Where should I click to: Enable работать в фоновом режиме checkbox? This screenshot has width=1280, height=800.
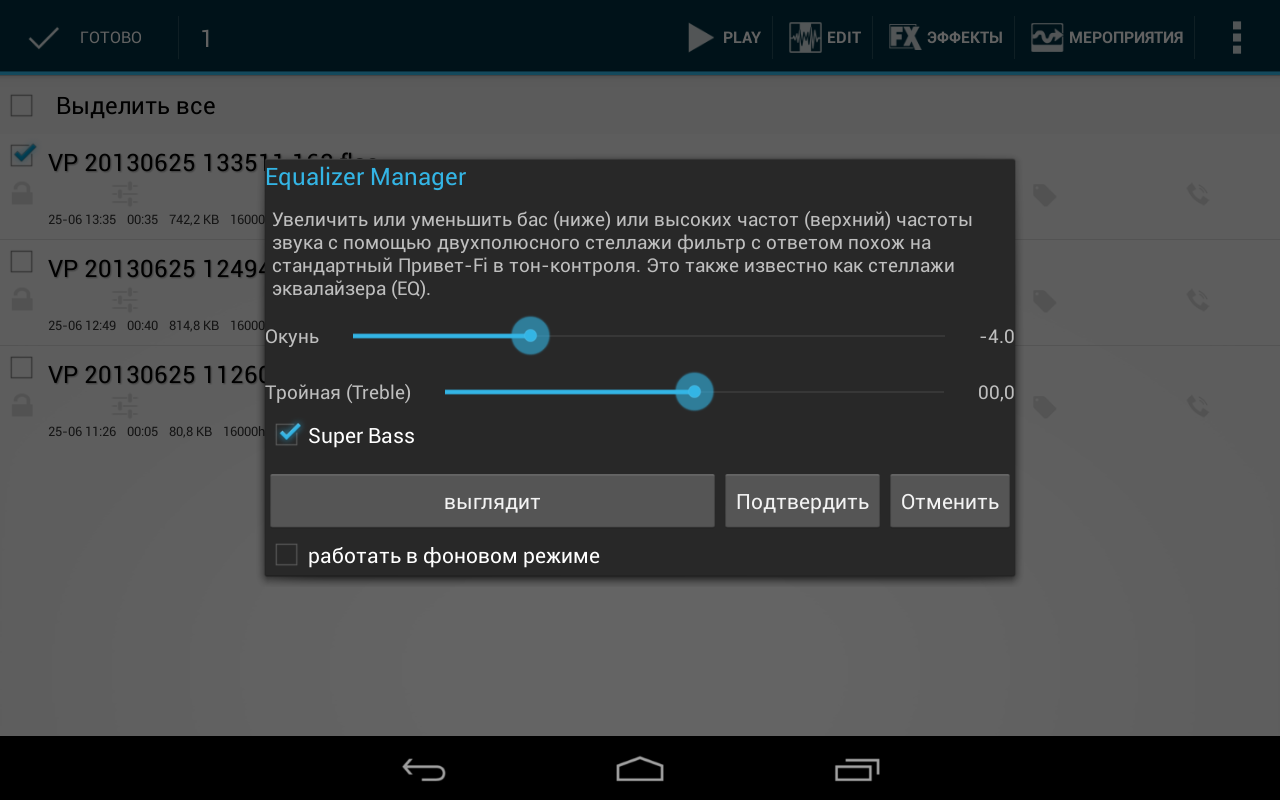pyautogui.click(x=287, y=555)
